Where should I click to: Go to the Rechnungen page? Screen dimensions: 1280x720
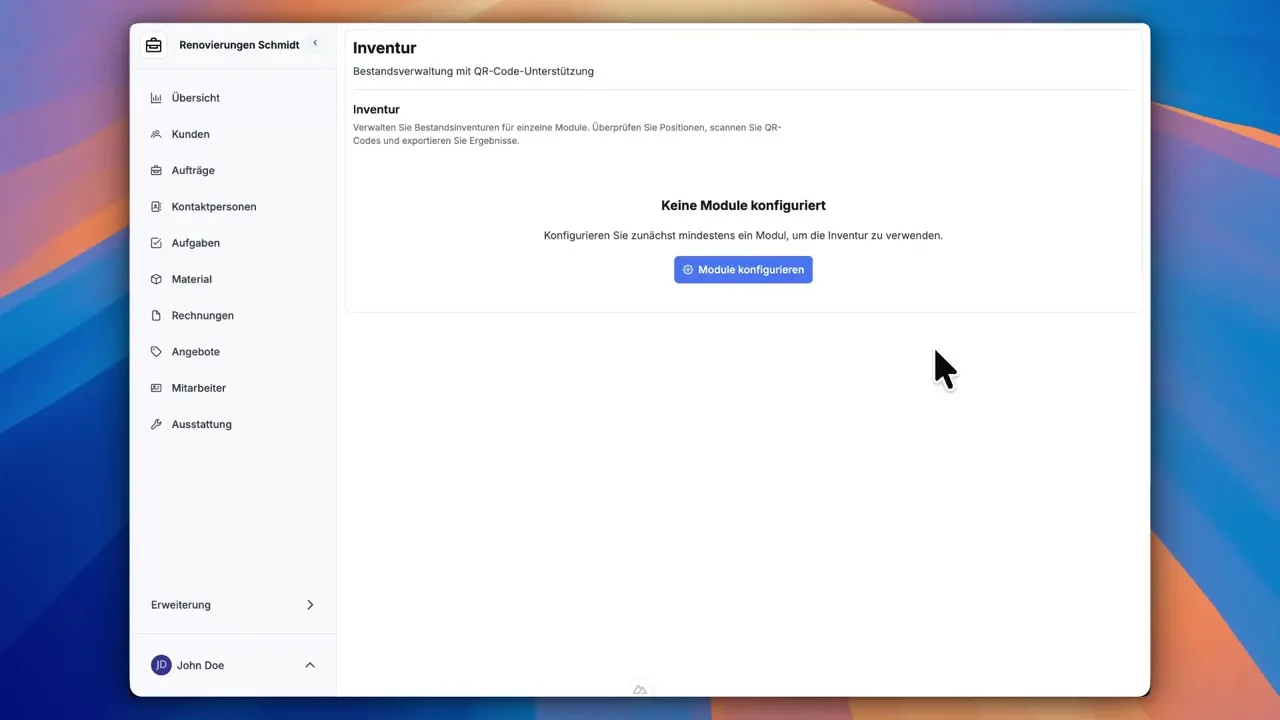[202, 316]
